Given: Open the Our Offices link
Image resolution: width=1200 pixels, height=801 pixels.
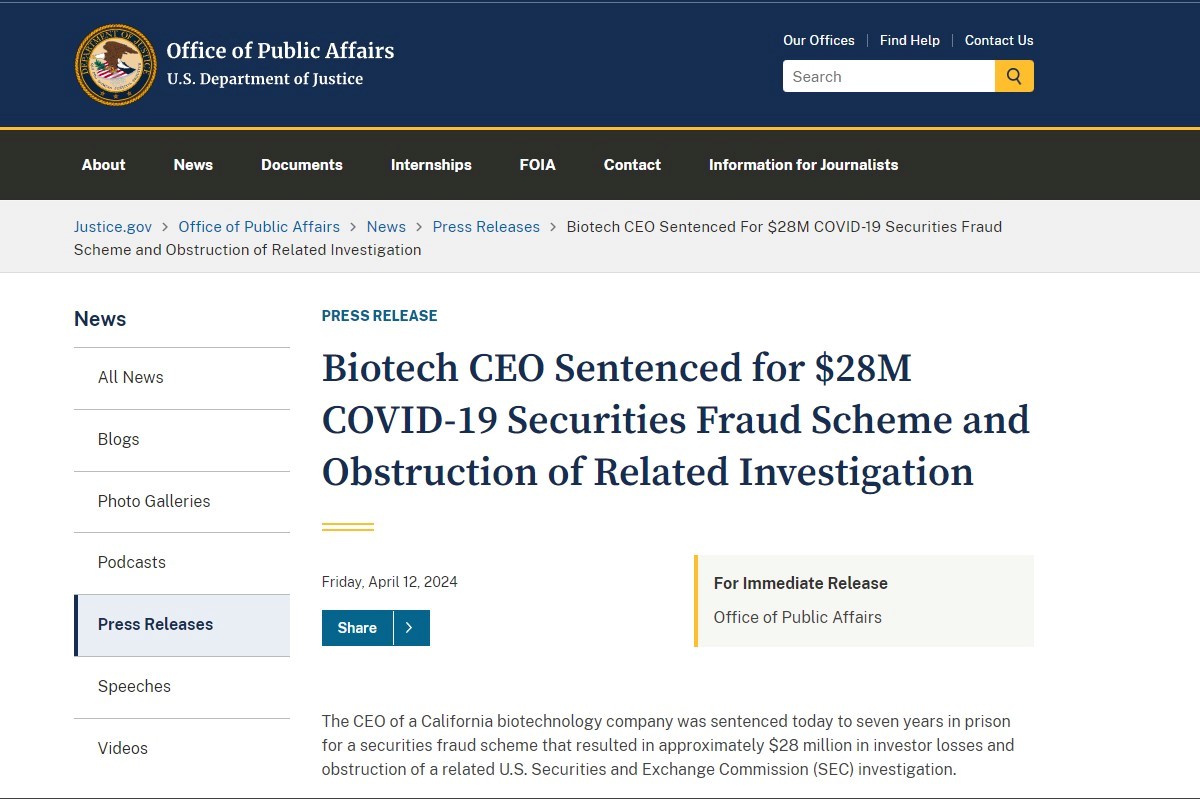Looking at the screenshot, I should pyautogui.click(x=819, y=40).
